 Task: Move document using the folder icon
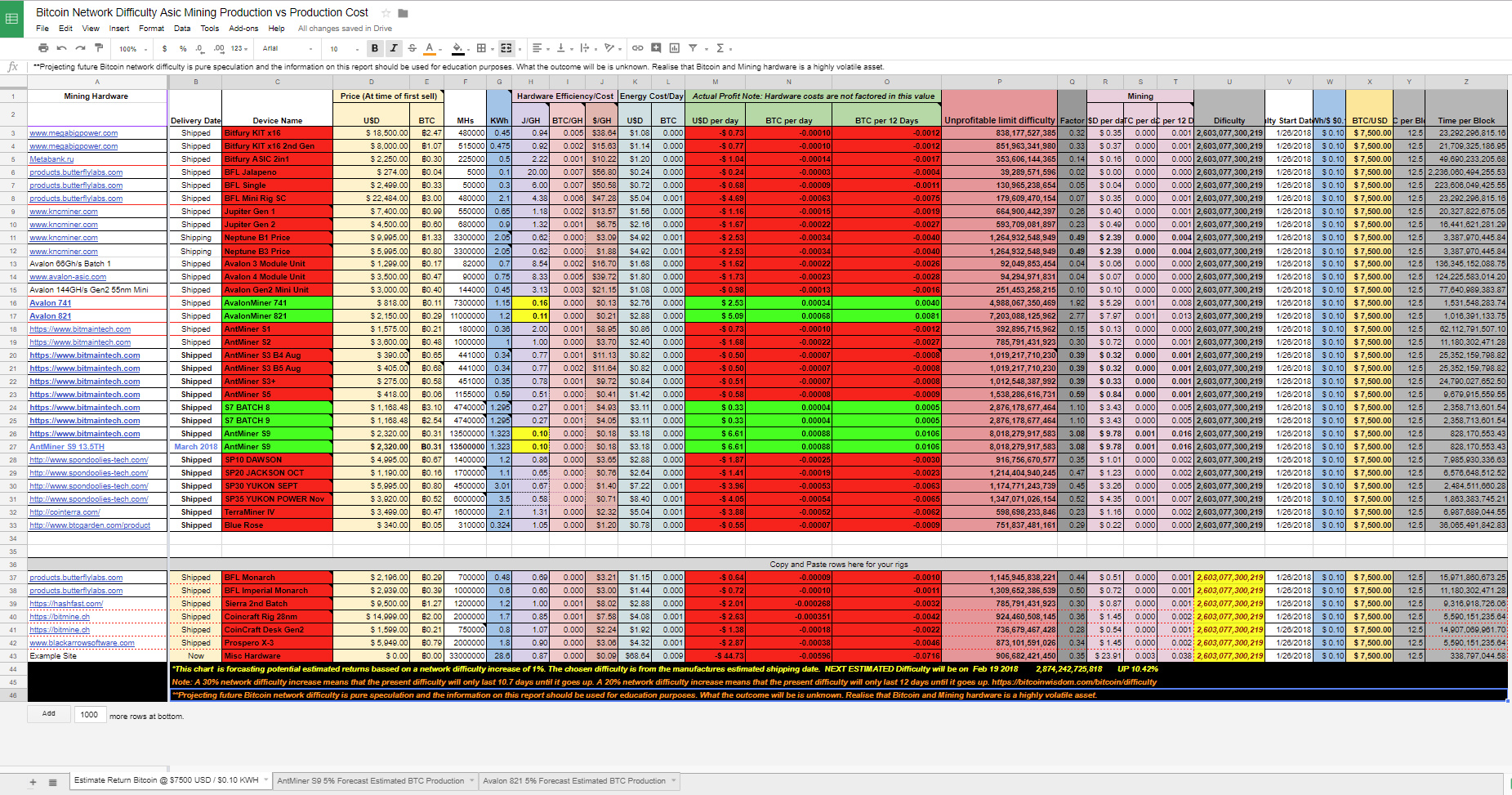403,13
